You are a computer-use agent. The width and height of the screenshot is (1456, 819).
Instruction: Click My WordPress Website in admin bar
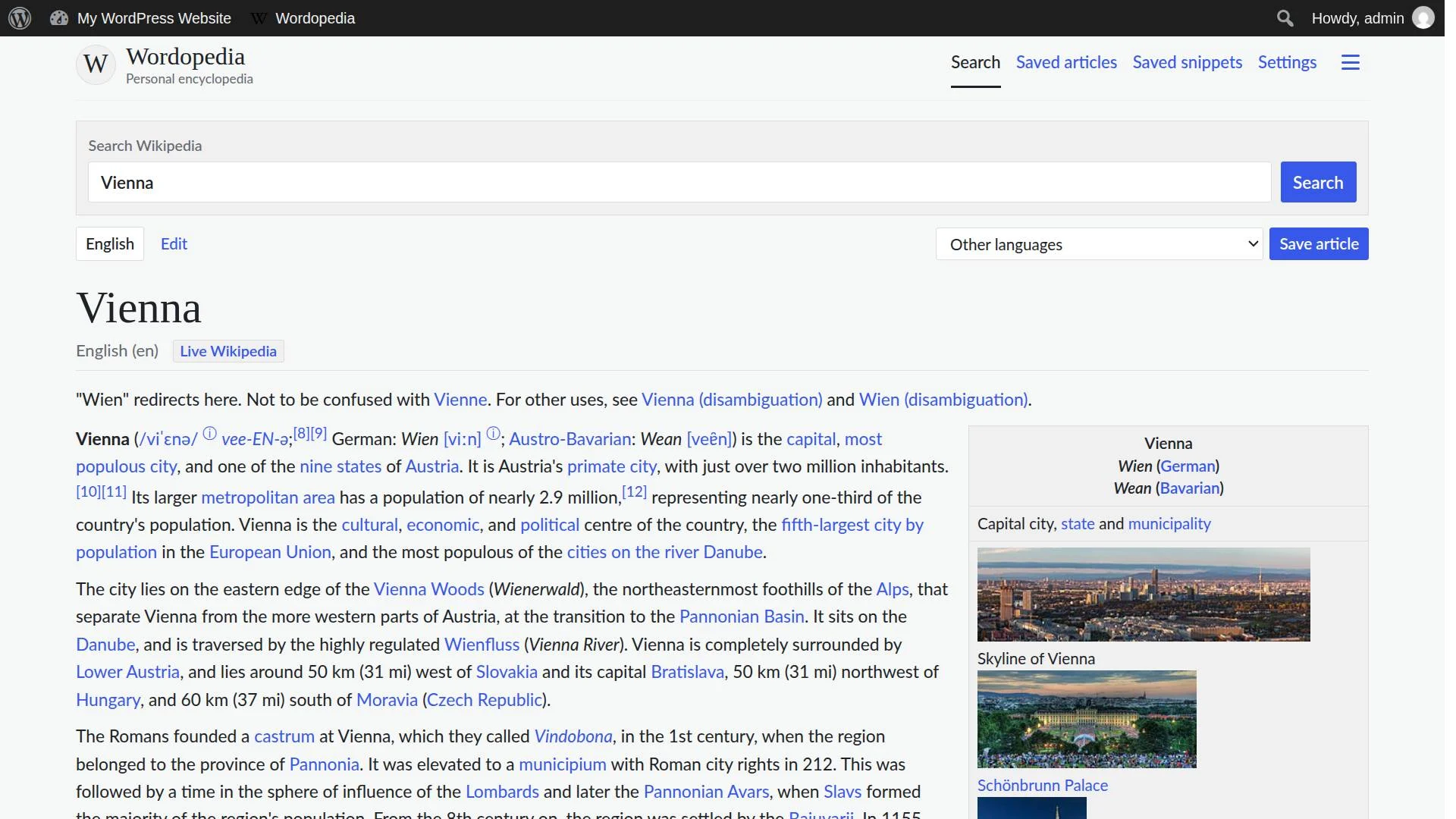(x=154, y=18)
